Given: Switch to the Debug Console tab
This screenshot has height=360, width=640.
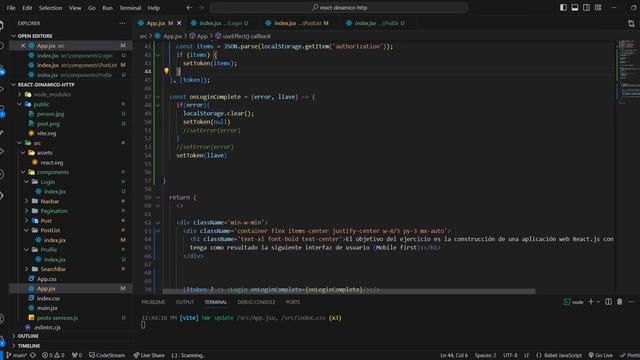Looking at the screenshot, I should pyautogui.click(x=256, y=302).
